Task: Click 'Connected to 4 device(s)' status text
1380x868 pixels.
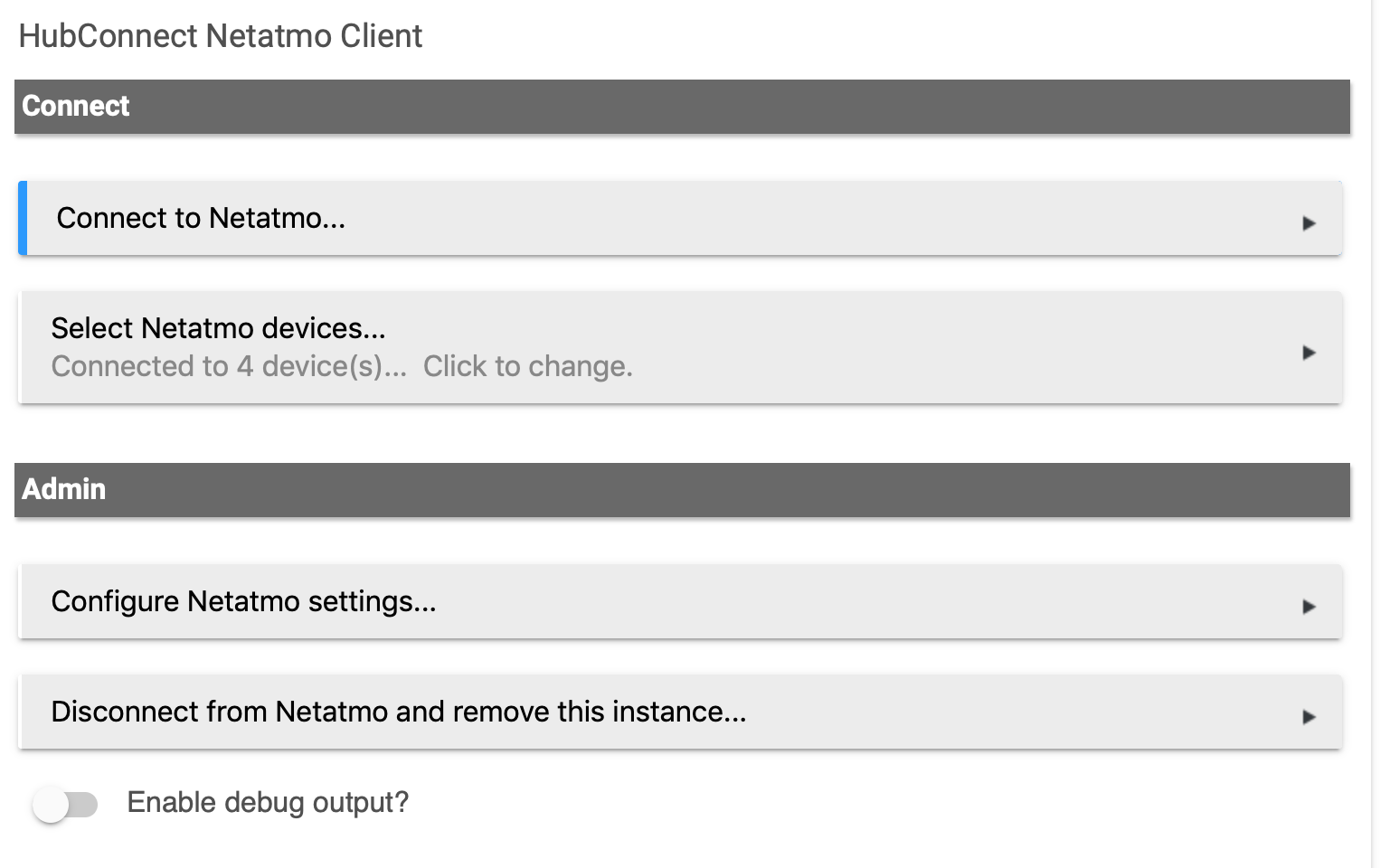Action: pos(229,366)
